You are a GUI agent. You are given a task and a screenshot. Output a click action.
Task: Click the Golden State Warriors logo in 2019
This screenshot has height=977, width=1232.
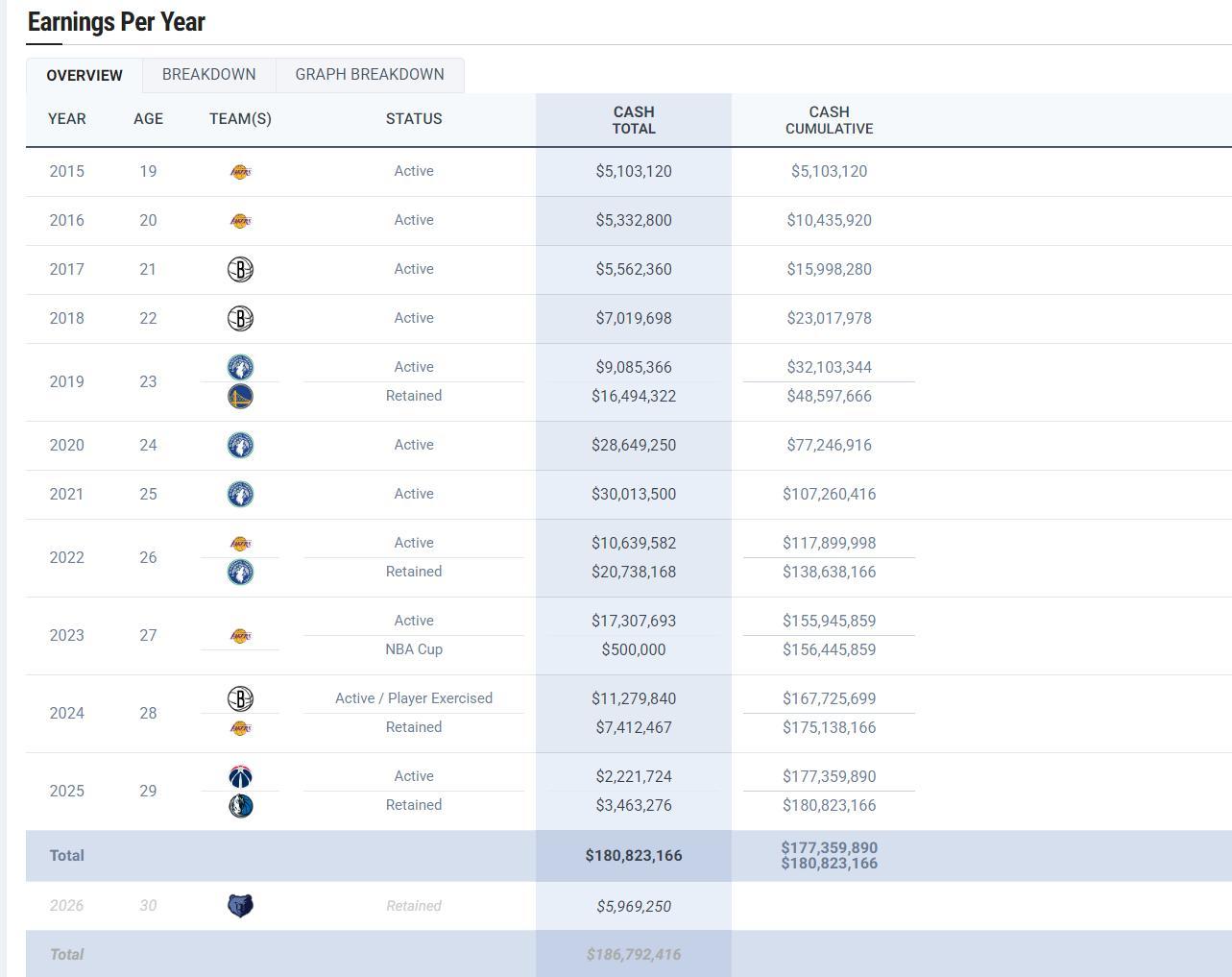pyautogui.click(x=240, y=396)
